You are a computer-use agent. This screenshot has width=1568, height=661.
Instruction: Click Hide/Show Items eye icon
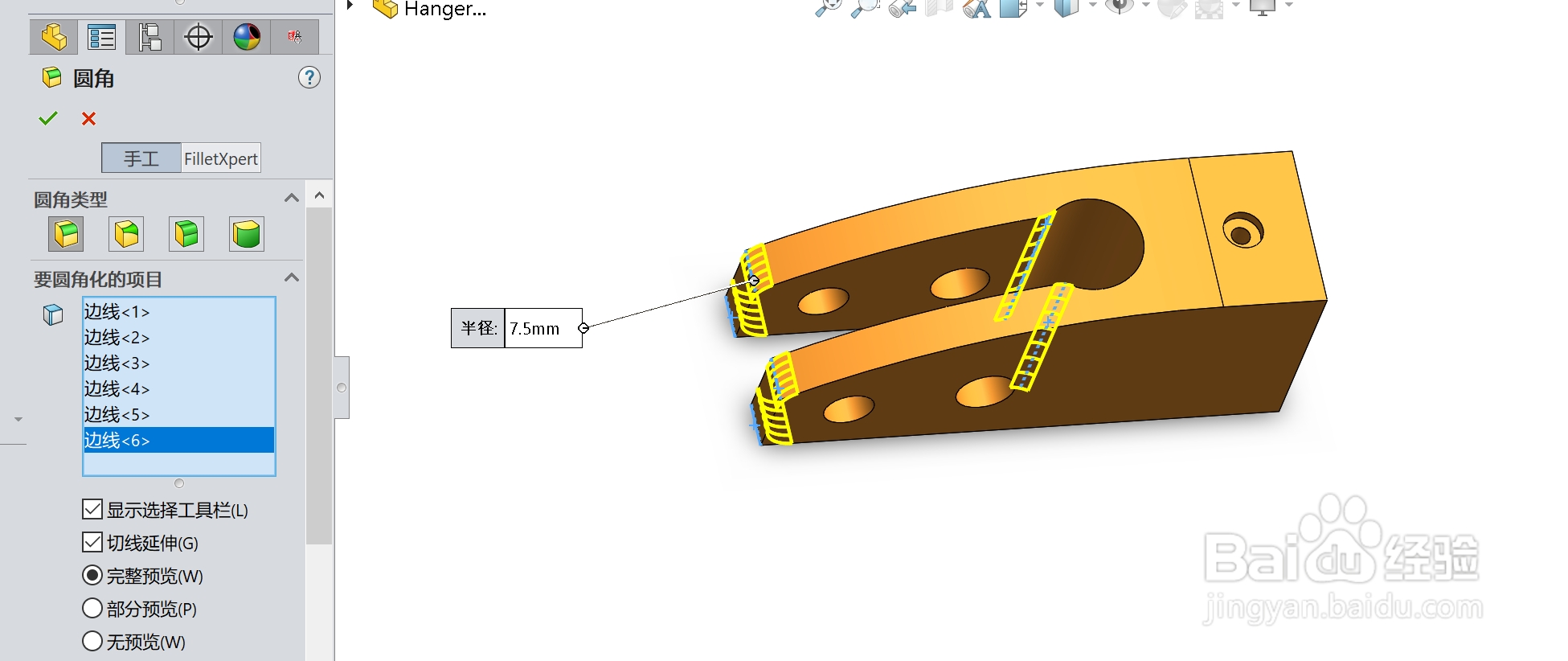click(x=1120, y=7)
